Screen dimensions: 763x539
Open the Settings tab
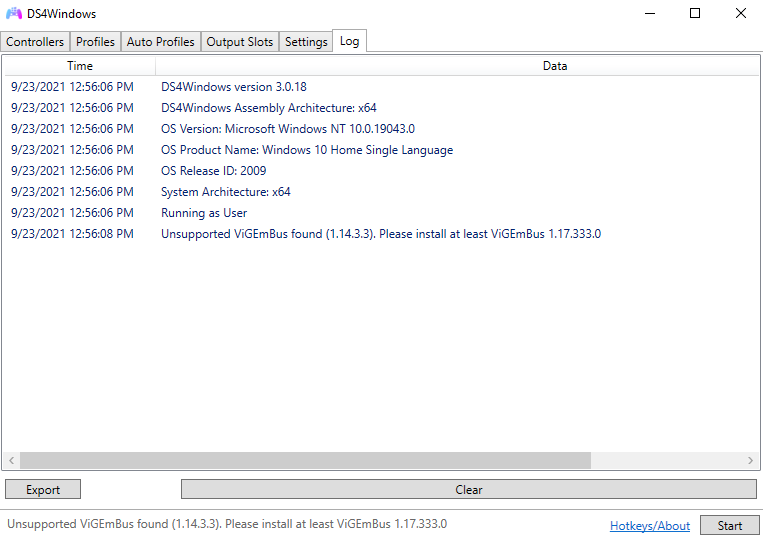click(306, 42)
